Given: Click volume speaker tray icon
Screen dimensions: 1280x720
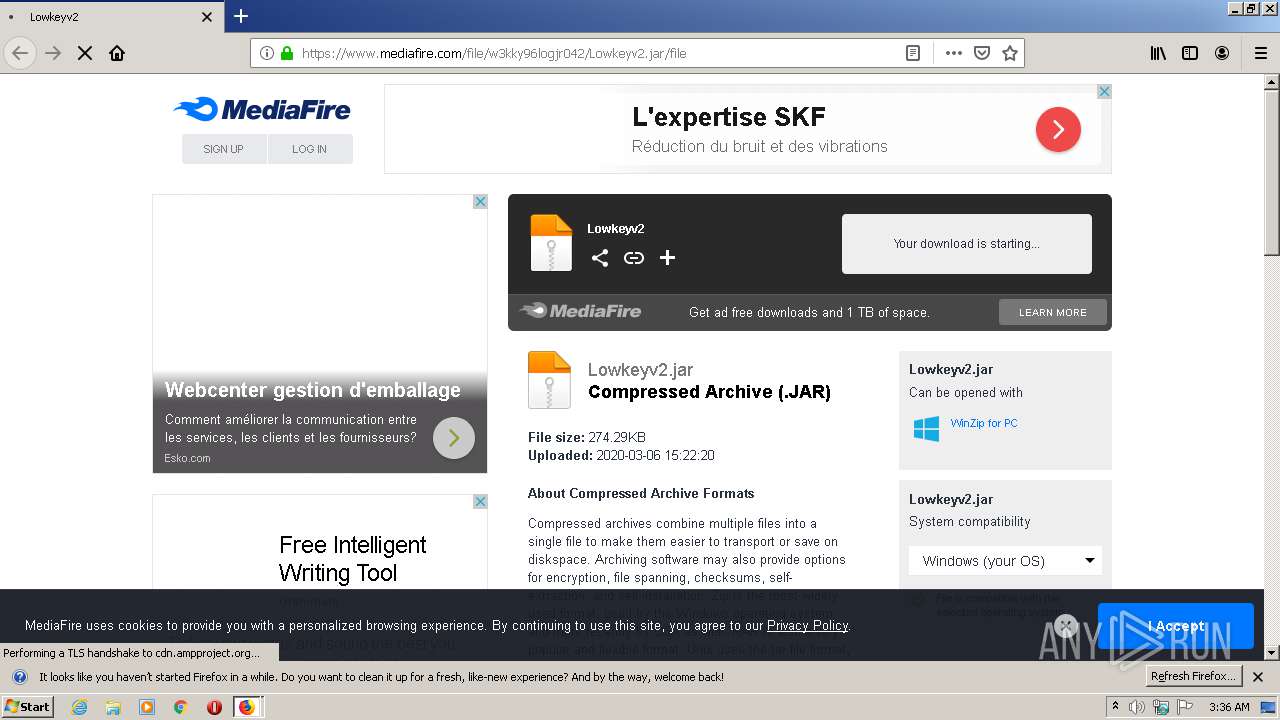Looking at the screenshot, I should click(x=1138, y=707).
